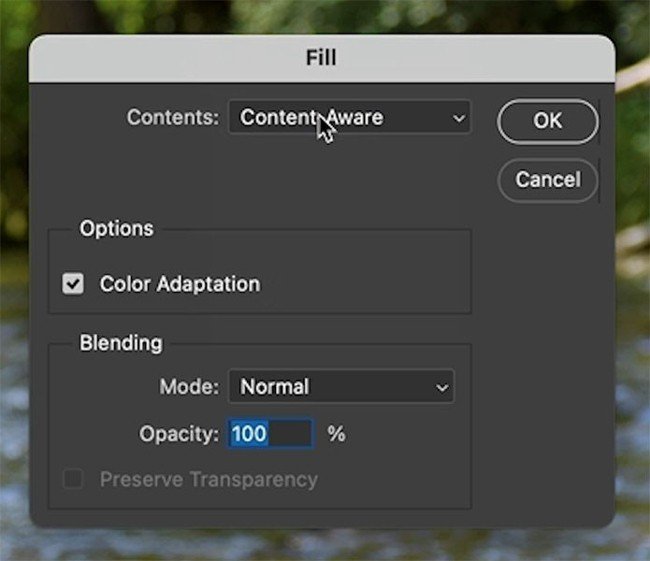The width and height of the screenshot is (650, 561).
Task: Click the Fill dialog title bar
Action: pyautogui.click(x=321, y=58)
